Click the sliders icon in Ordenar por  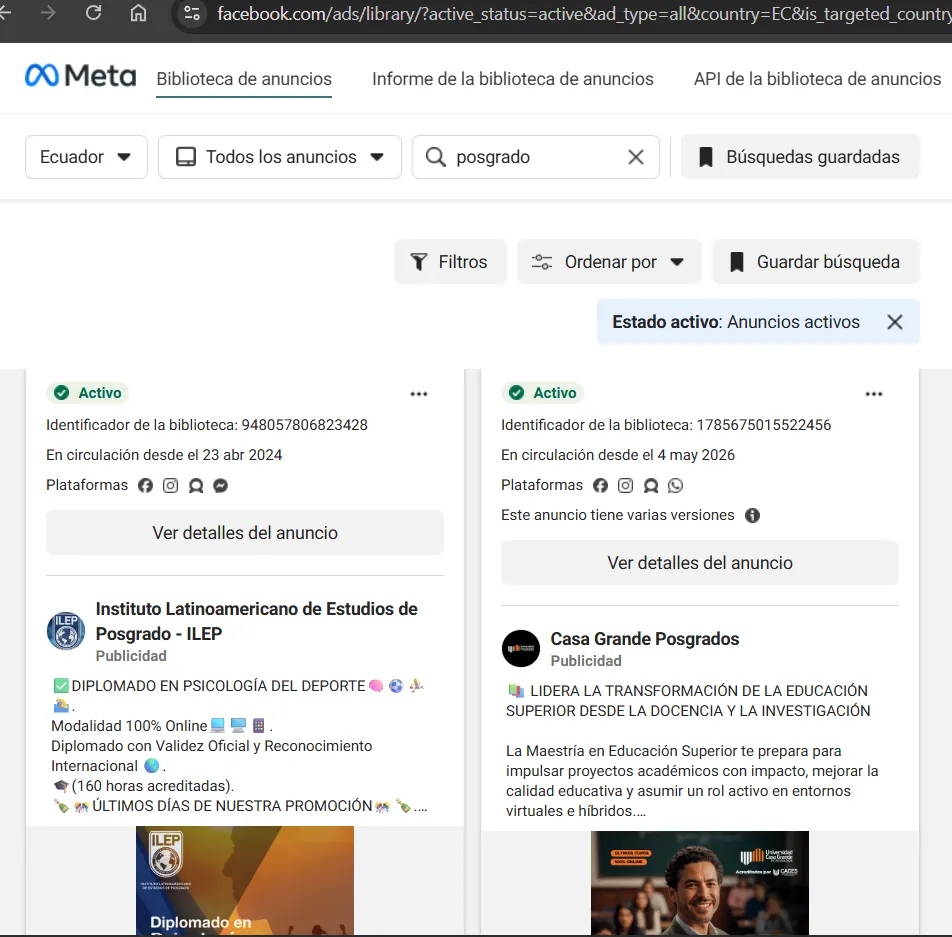click(x=542, y=262)
